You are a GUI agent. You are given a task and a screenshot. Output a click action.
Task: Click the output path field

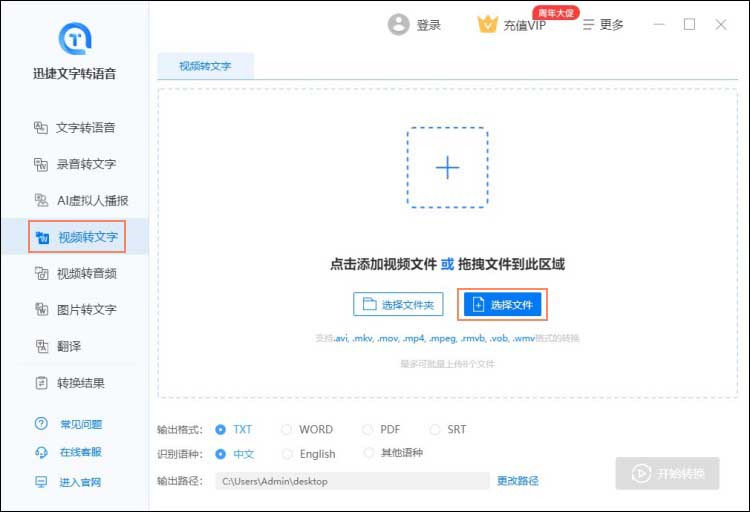pos(353,481)
